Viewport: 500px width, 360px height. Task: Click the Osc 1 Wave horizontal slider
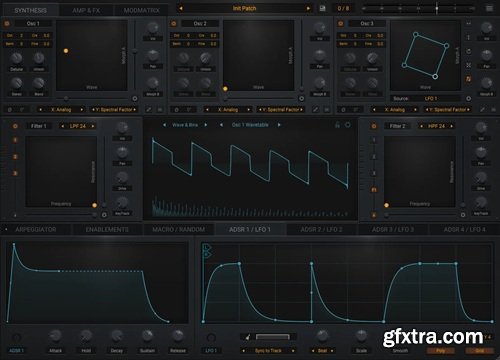pyautogui.click(x=92, y=99)
